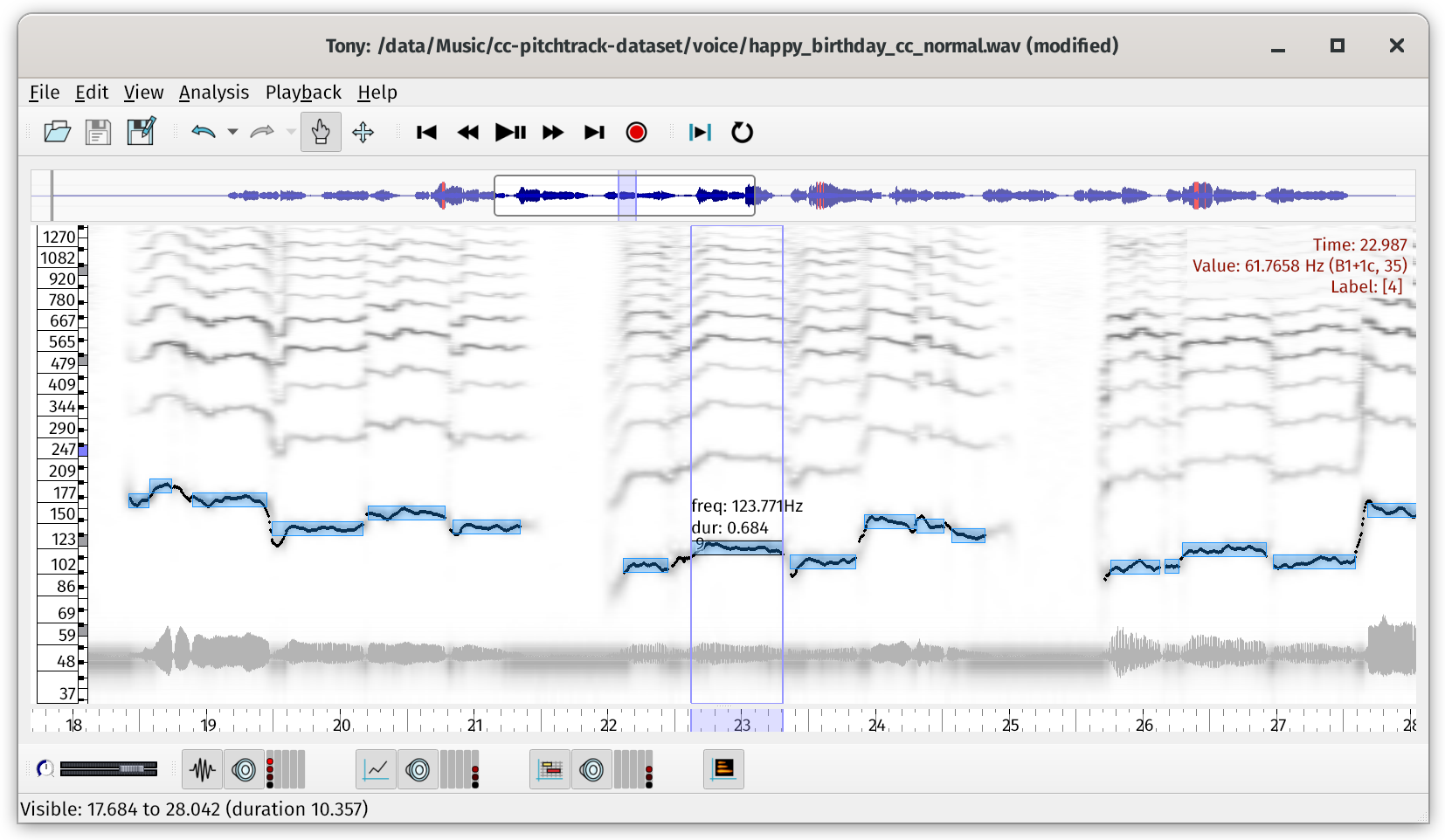The image size is (1445, 840).
Task: Click the Play/Pause button
Action: [x=510, y=132]
